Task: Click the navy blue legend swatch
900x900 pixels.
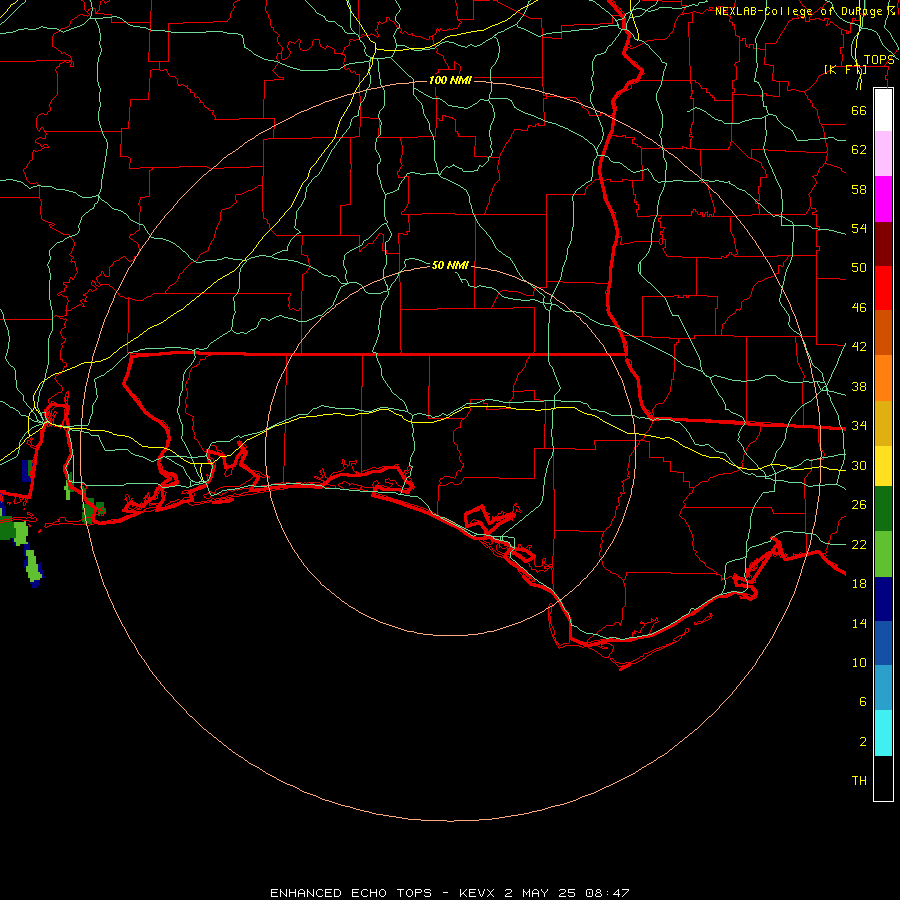Action: pos(883,599)
